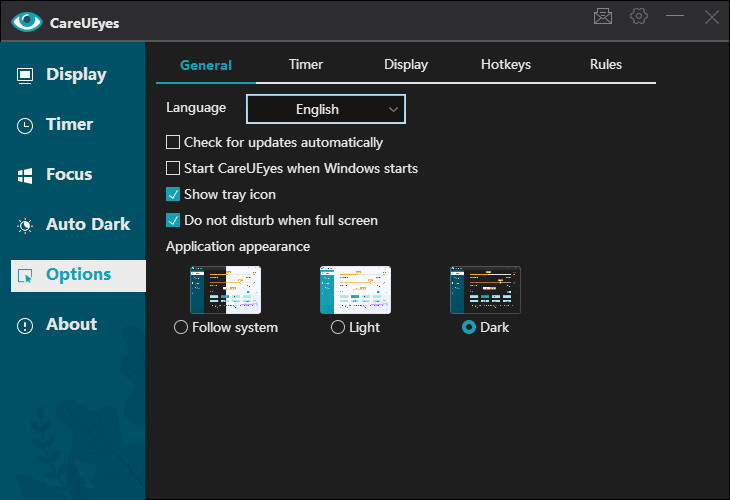Enable Check for updates automatically
This screenshot has height=500, width=730.
[x=173, y=142]
